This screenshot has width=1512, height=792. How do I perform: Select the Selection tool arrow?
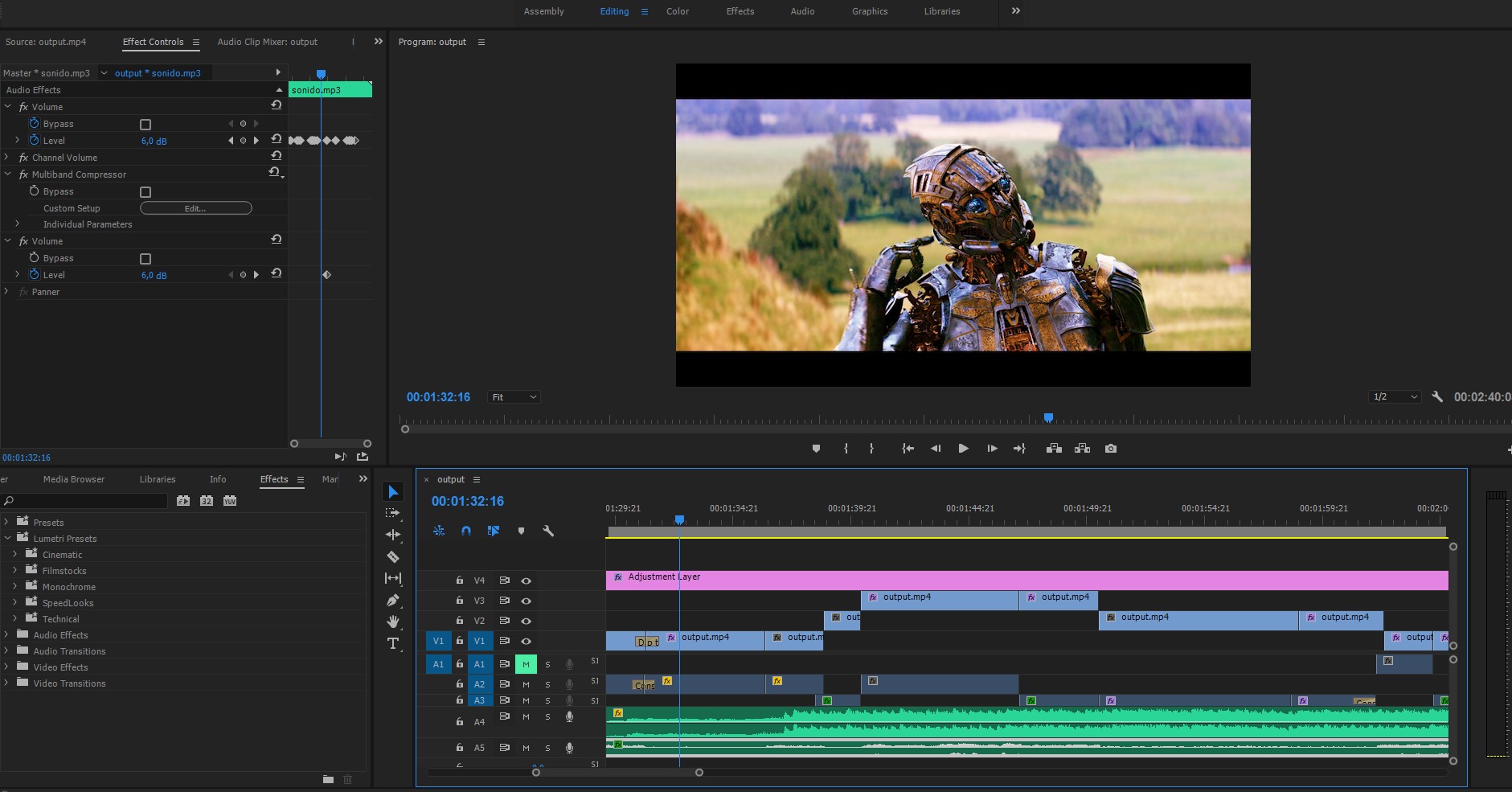click(393, 491)
